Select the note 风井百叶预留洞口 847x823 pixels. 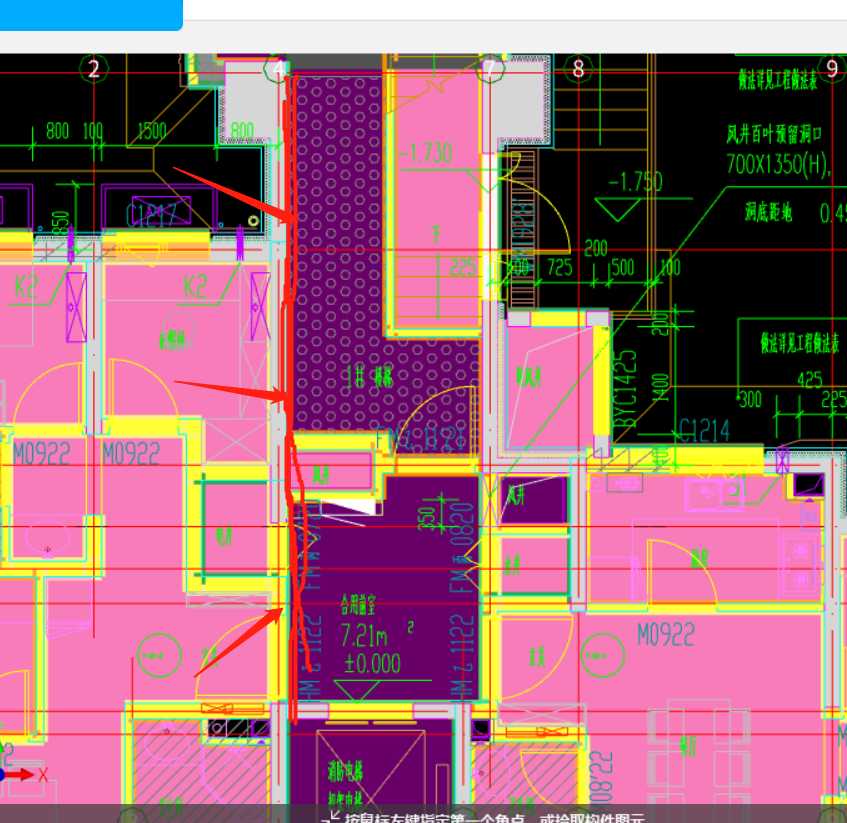(x=774, y=134)
